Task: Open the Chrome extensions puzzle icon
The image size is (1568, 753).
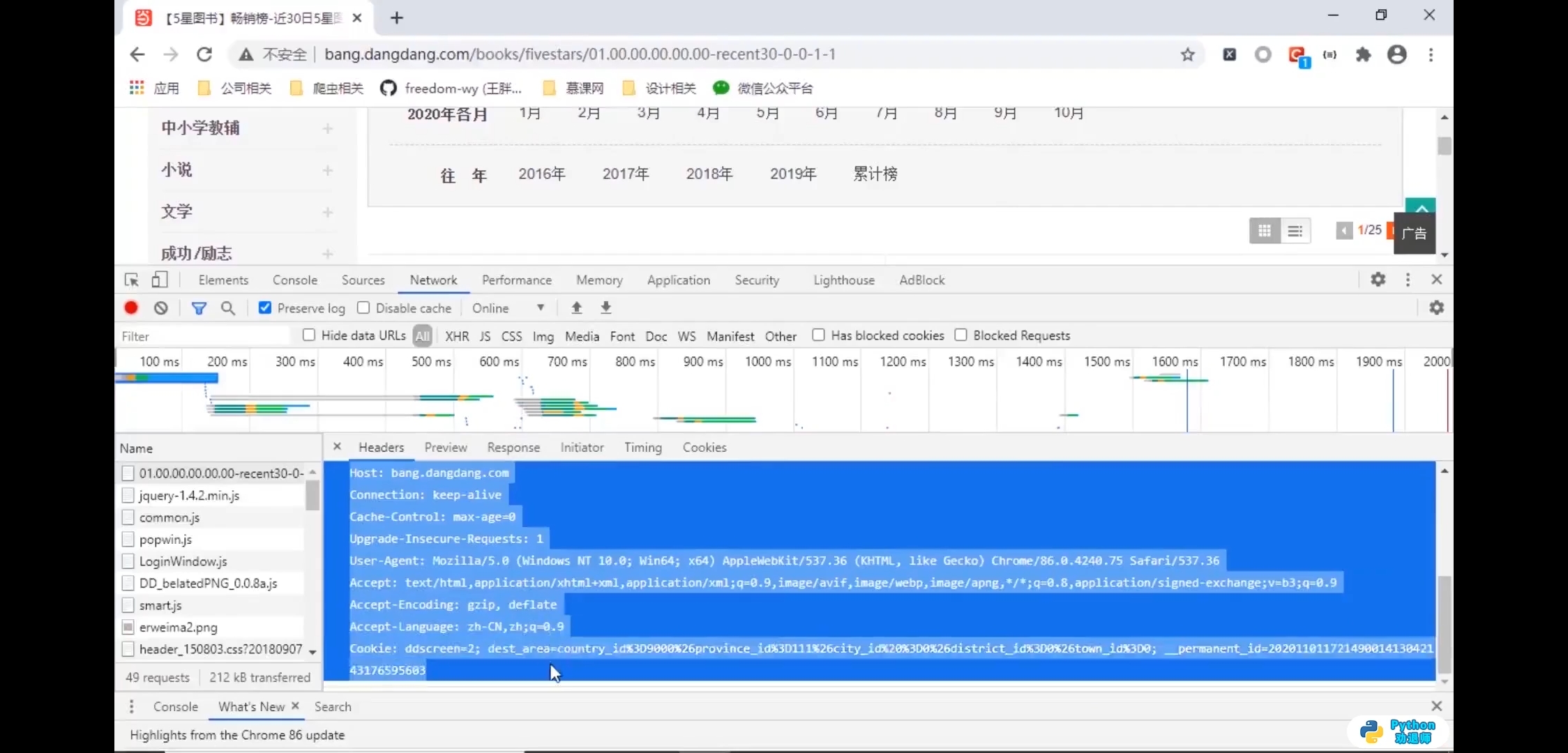Action: [x=1363, y=54]
